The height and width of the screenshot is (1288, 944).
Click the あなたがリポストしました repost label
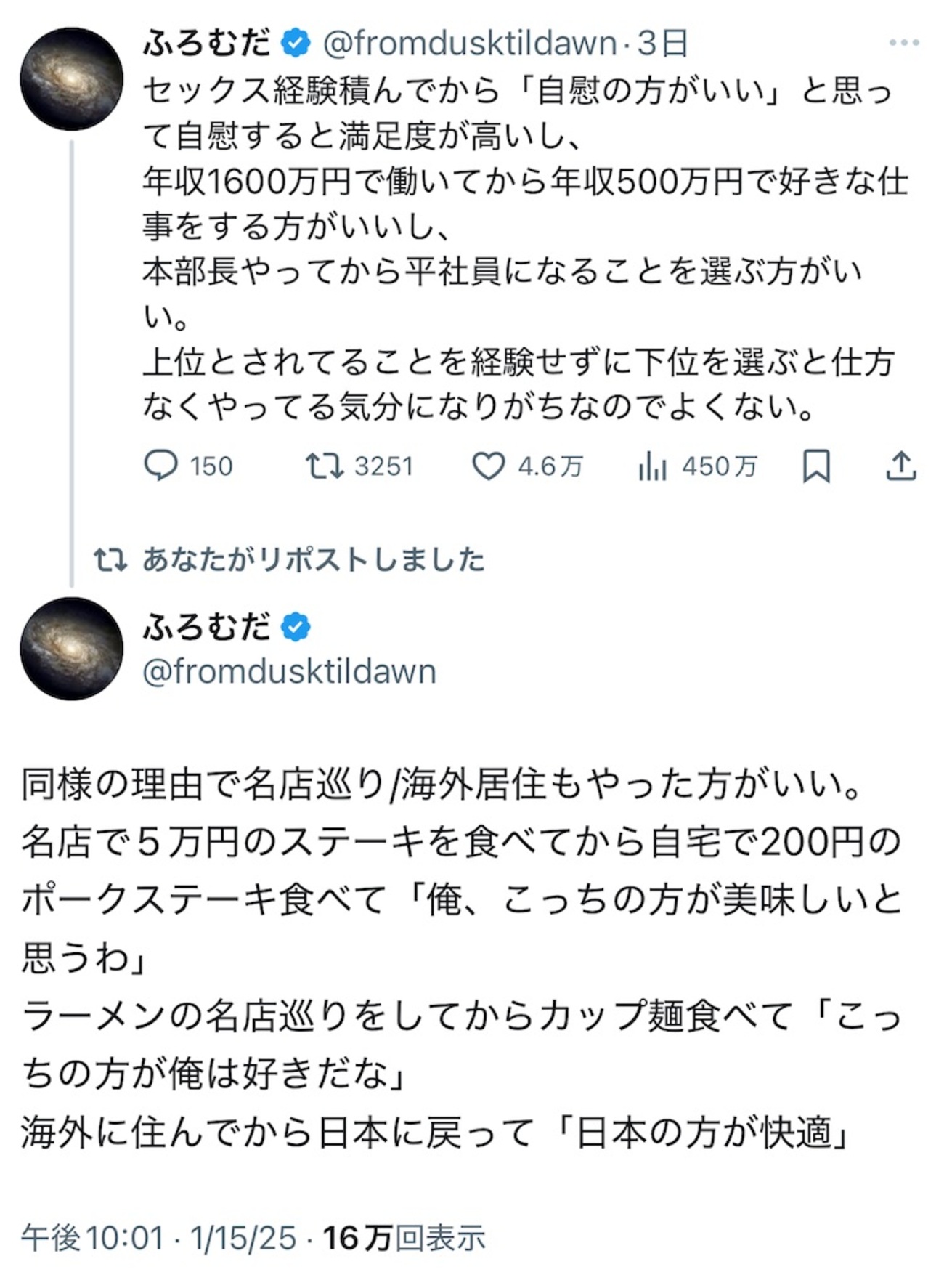point(312,559)
